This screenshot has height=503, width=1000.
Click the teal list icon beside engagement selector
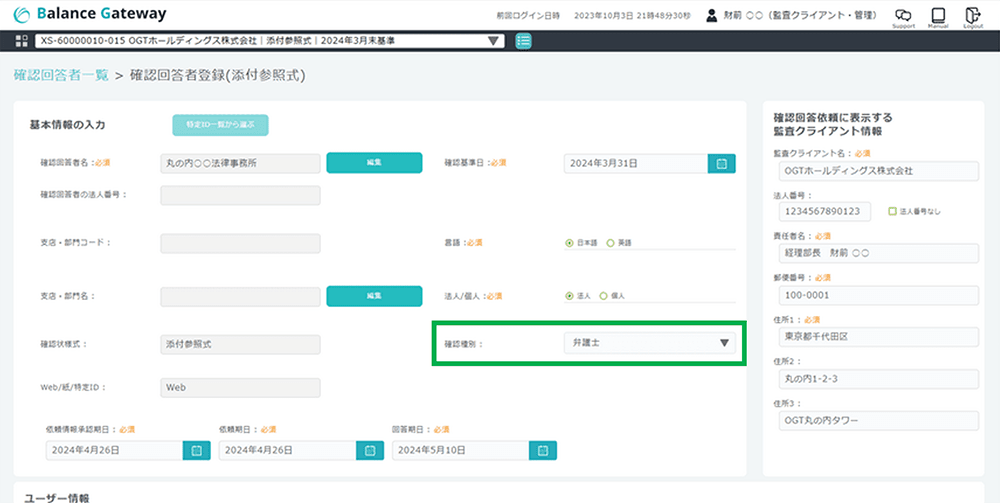(x=524, y=41)
